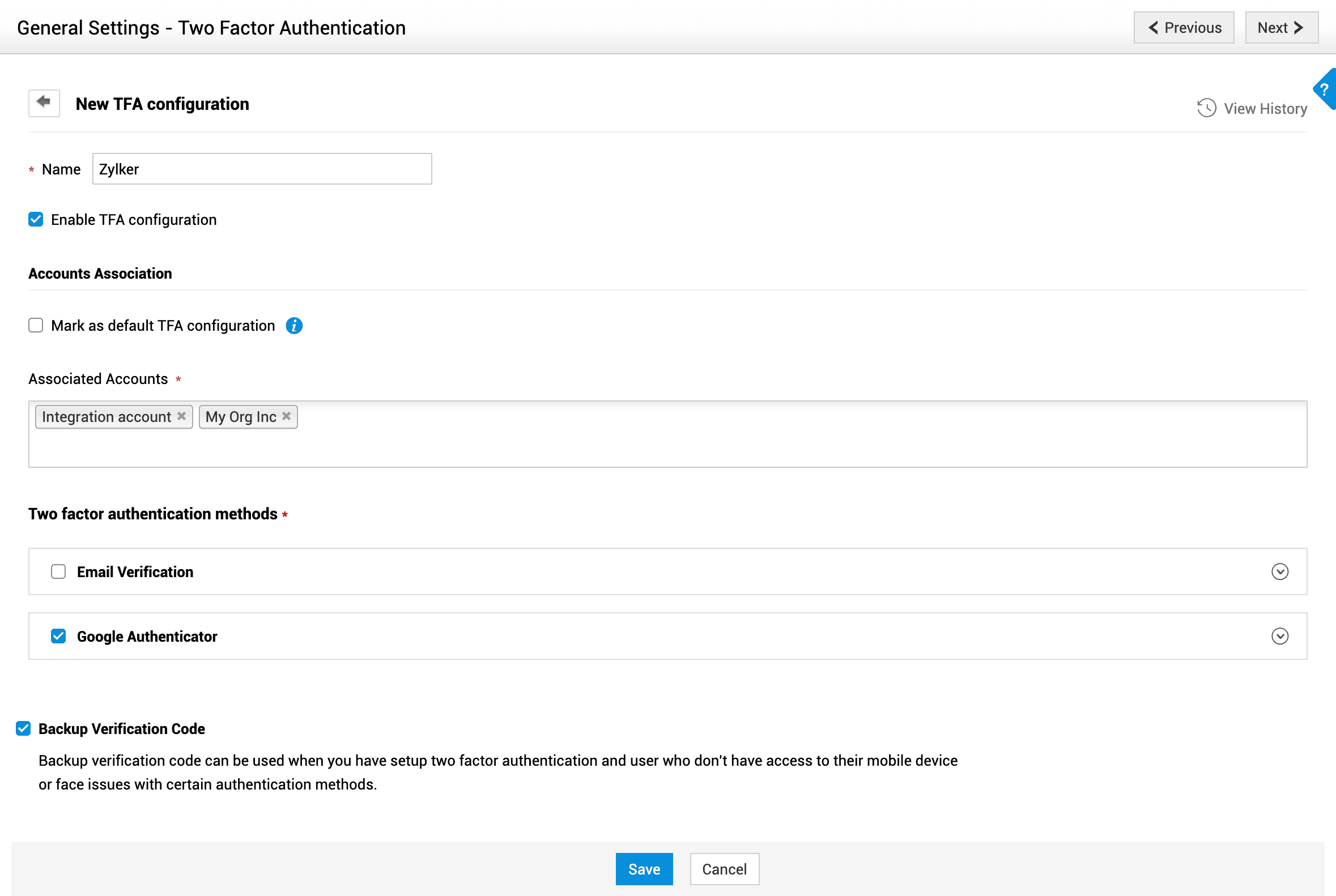Disable the Backup Verification Code checkbox

click(23, 728)
